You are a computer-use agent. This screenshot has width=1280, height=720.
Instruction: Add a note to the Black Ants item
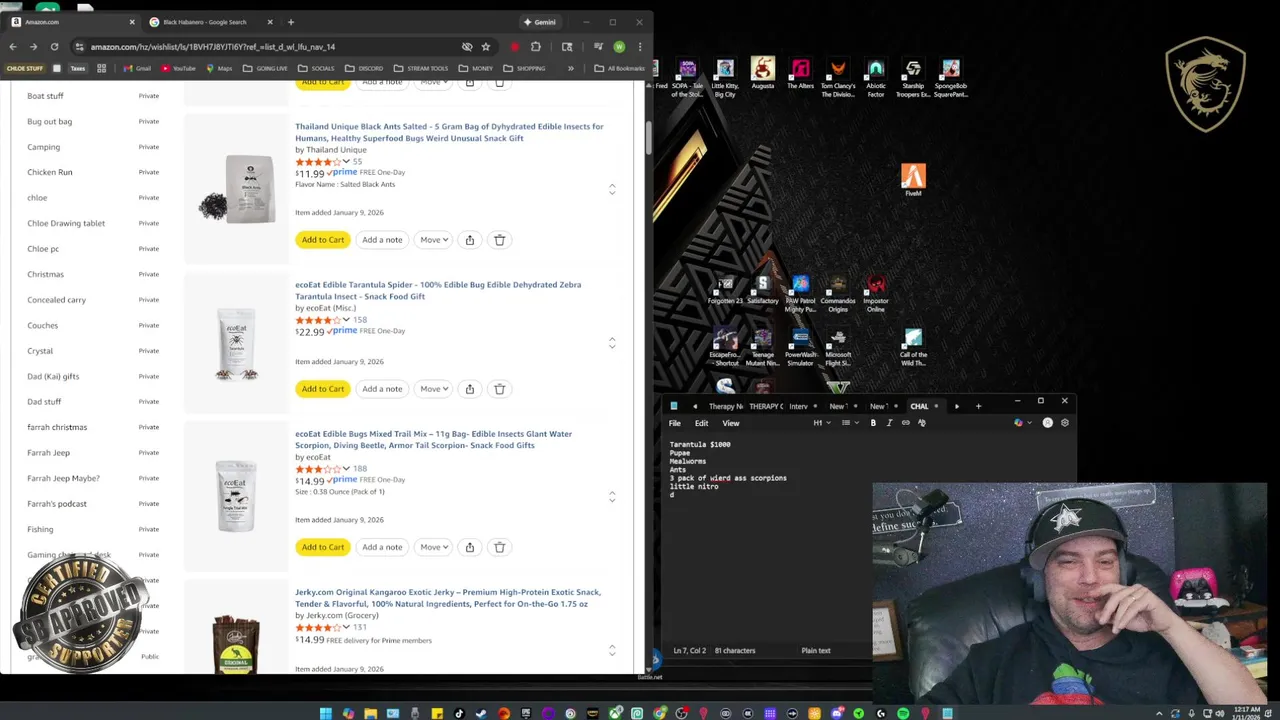(382, 240)
